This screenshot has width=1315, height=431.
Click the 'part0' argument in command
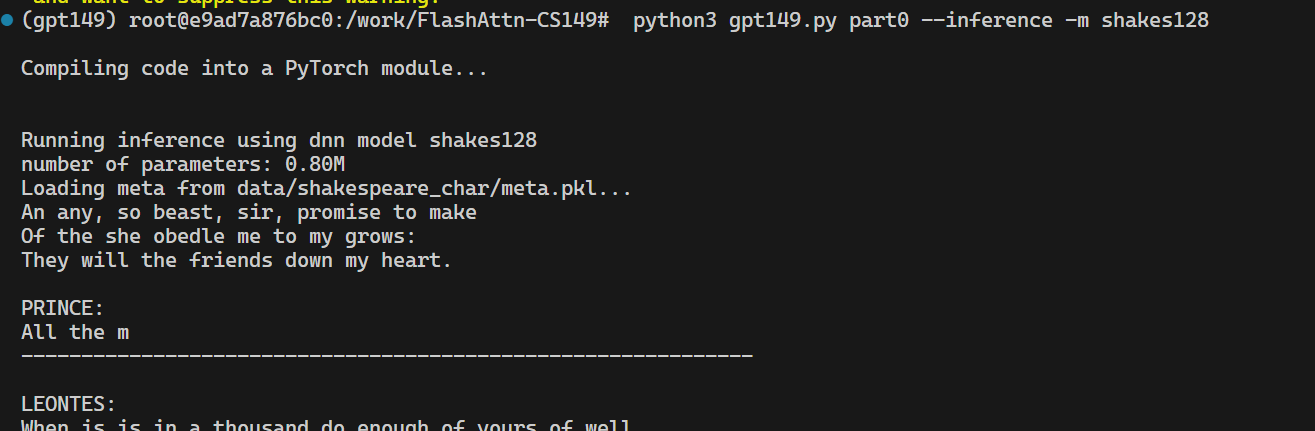(x=879, y=21)
